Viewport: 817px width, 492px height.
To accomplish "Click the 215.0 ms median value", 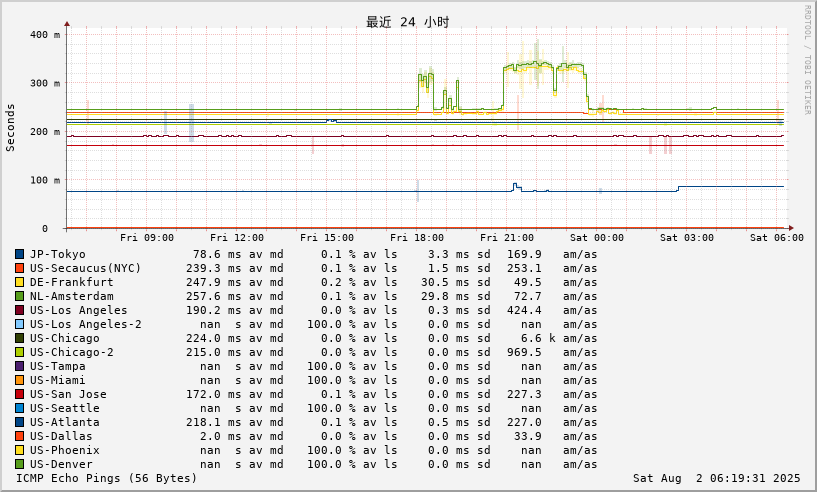I will 214,352.
